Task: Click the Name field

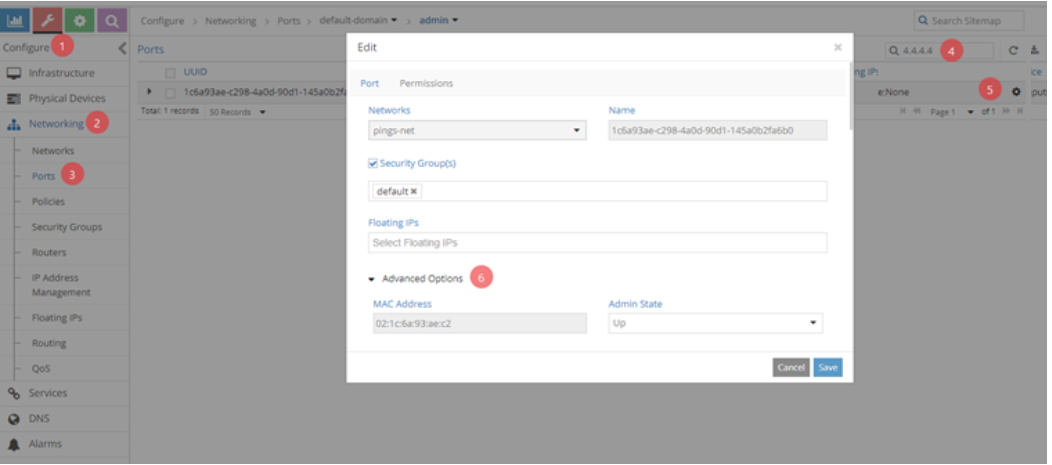Action: pos(718,130)
